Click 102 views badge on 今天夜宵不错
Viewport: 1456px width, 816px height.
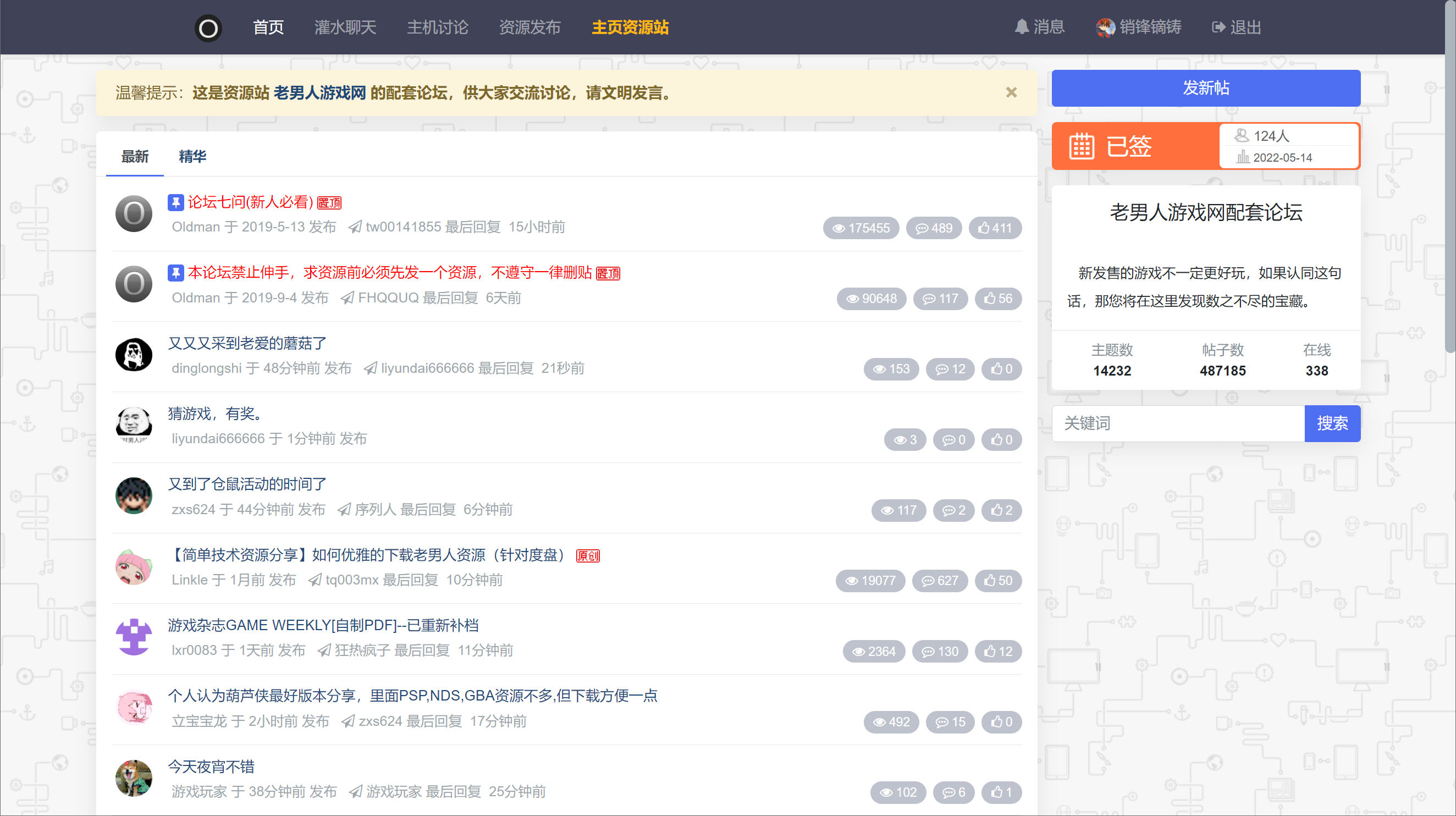(x=898, y=792)
